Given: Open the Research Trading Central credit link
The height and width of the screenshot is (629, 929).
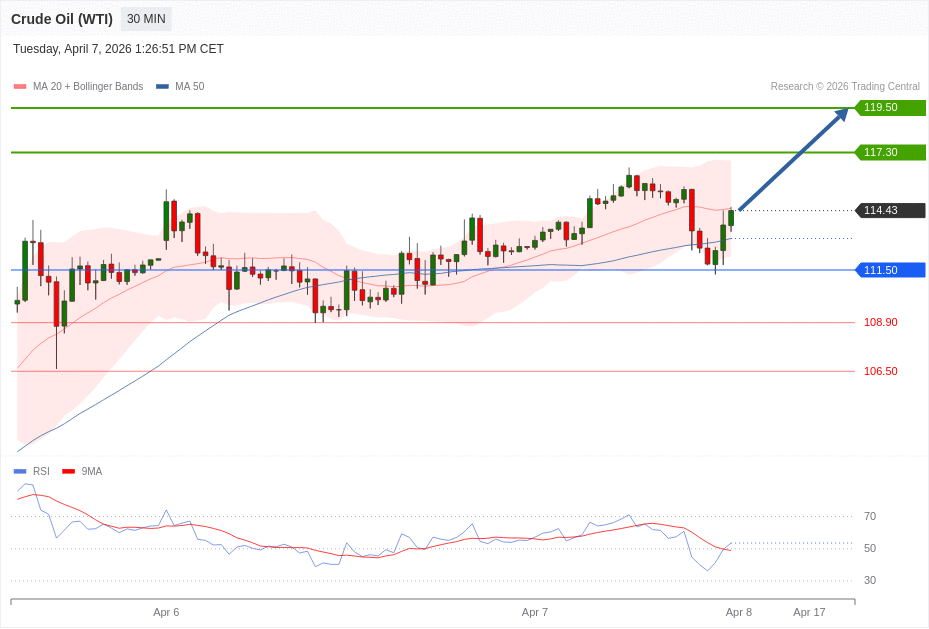Looking at the screenshot, I should click(x=844, y=87).
